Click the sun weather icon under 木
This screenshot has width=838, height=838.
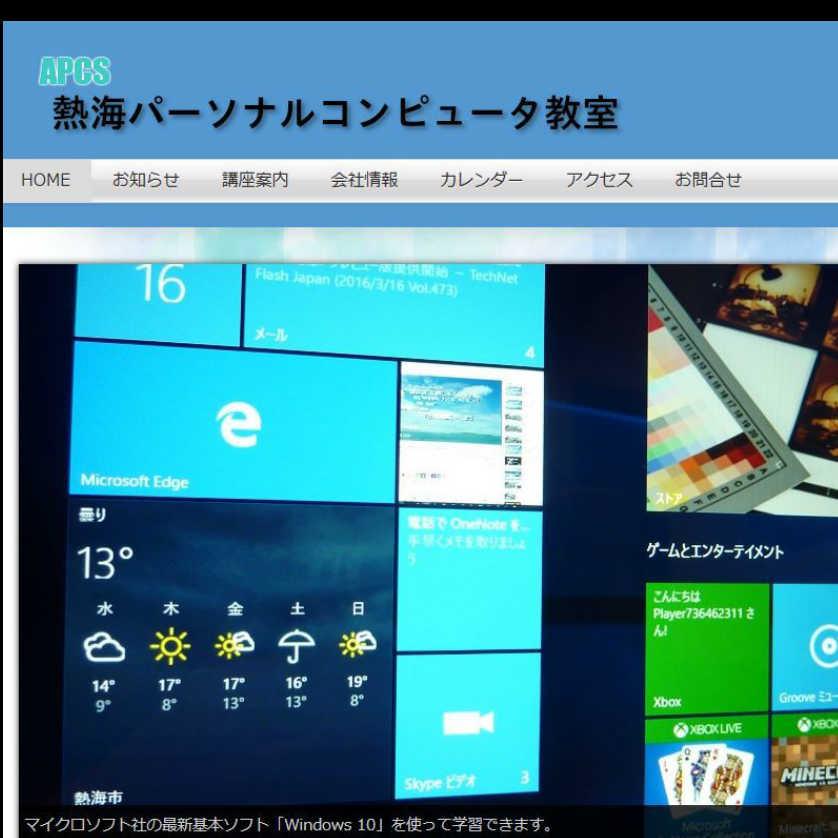pos(170,647)
